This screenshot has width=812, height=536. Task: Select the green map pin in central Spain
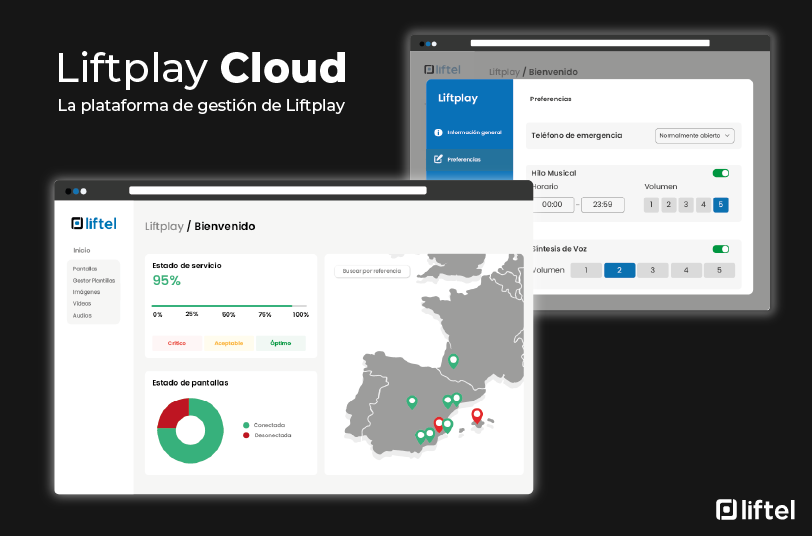pos(412,402)
